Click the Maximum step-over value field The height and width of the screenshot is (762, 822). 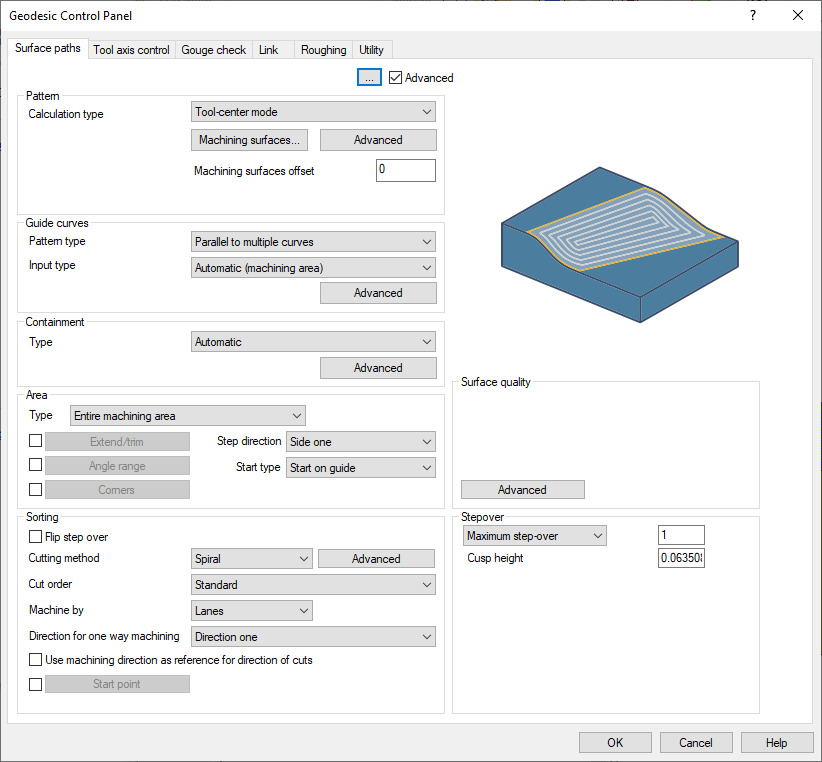pyautogui.click(x=681, y=535)
